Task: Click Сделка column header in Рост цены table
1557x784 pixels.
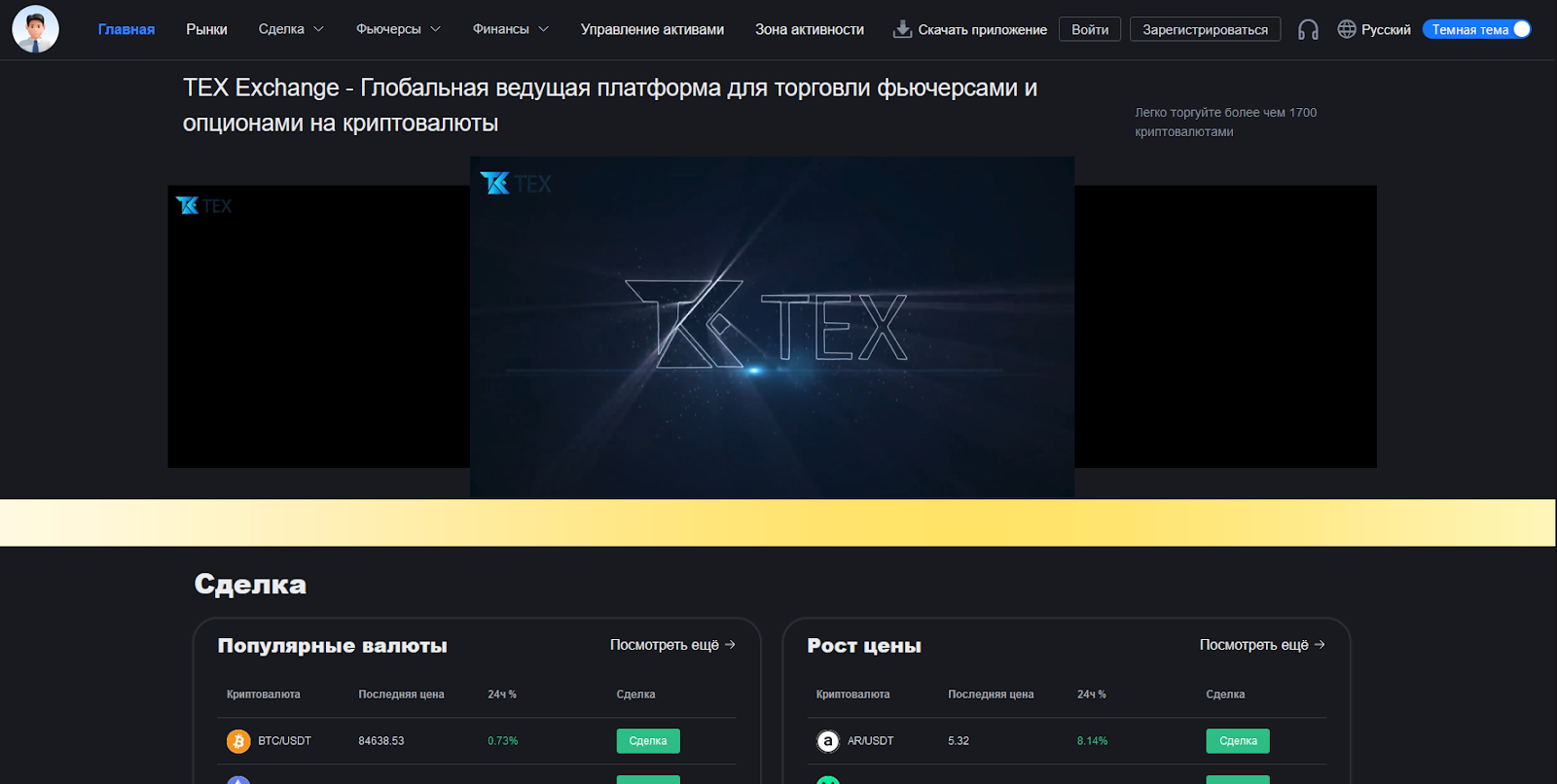Action: click(x=1225, y=695)
